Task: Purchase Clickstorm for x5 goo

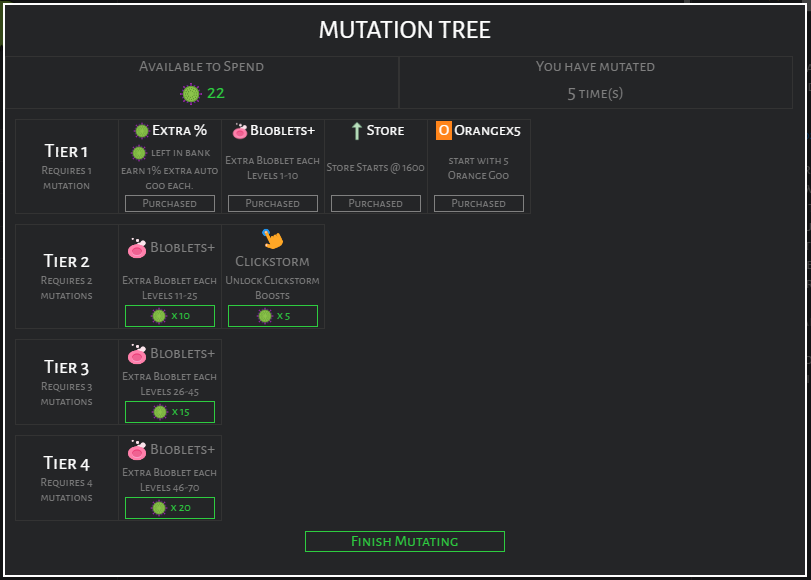Action: 273,316
